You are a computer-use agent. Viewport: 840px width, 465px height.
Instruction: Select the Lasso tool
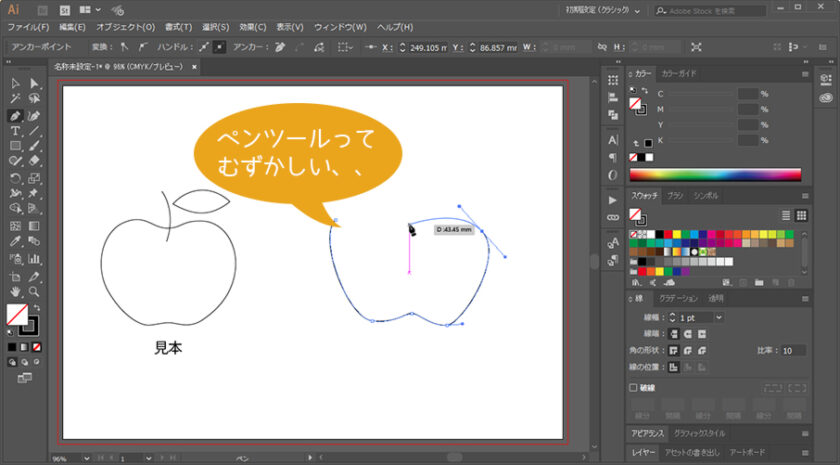tap(34, 99)
